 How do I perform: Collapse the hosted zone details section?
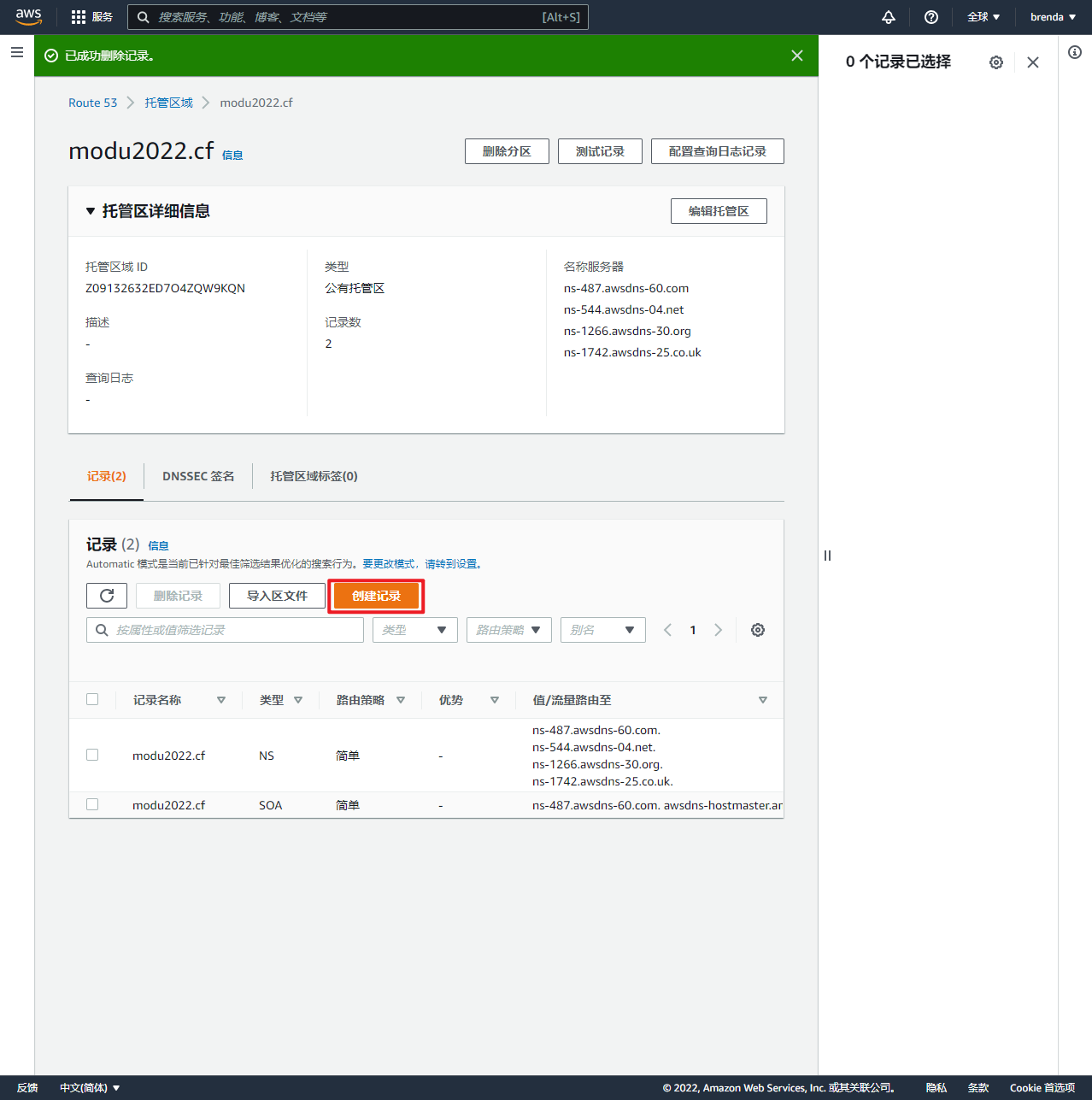pos(91,211)
